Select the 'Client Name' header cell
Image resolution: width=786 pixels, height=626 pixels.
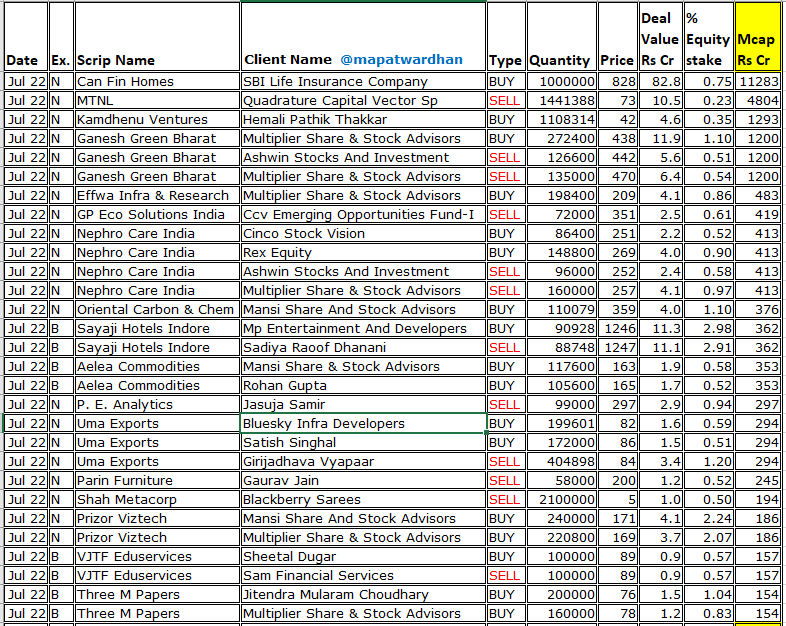[363, 37]
